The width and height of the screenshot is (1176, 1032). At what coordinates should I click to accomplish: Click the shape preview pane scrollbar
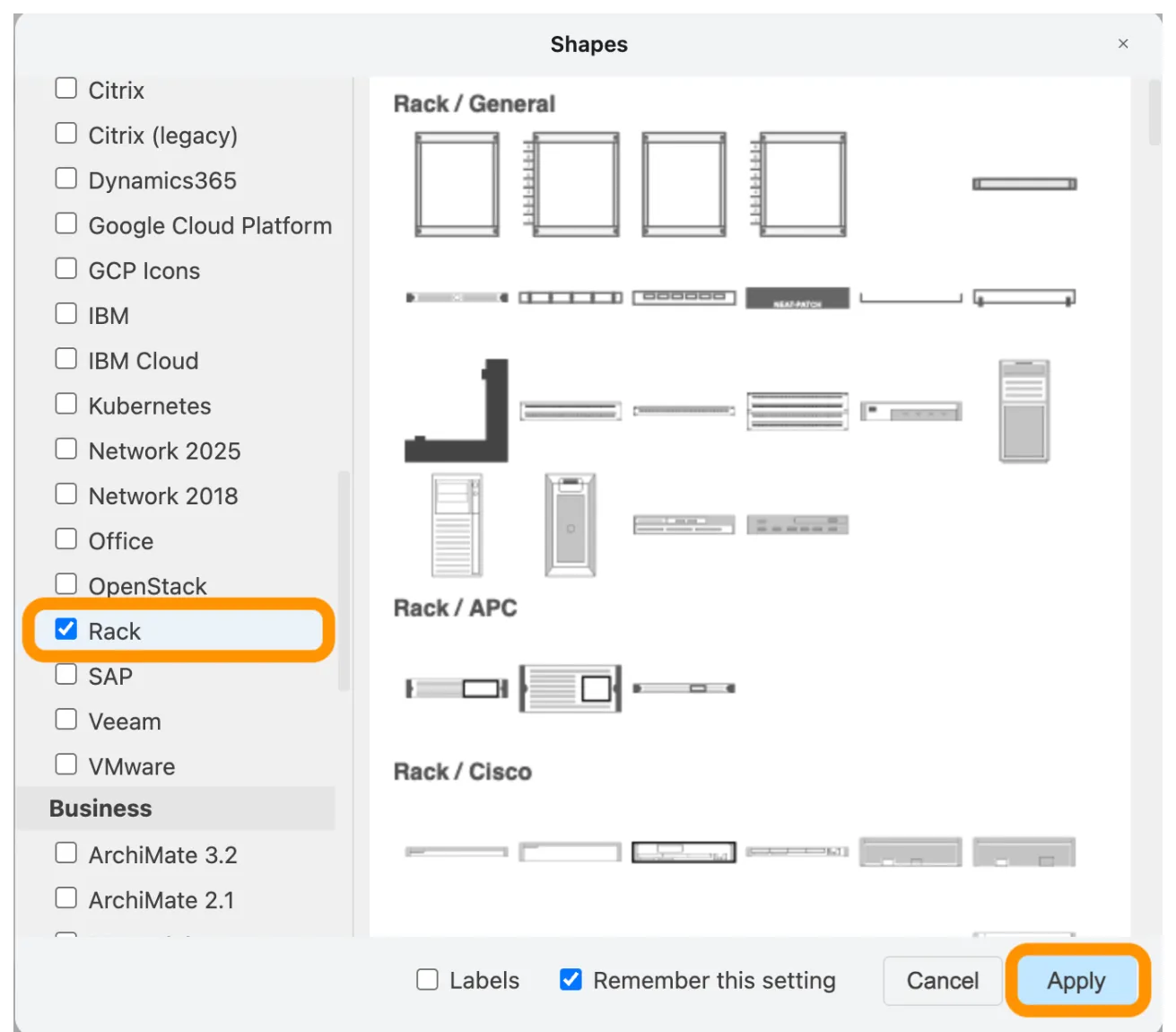(x=1154, y=112)
